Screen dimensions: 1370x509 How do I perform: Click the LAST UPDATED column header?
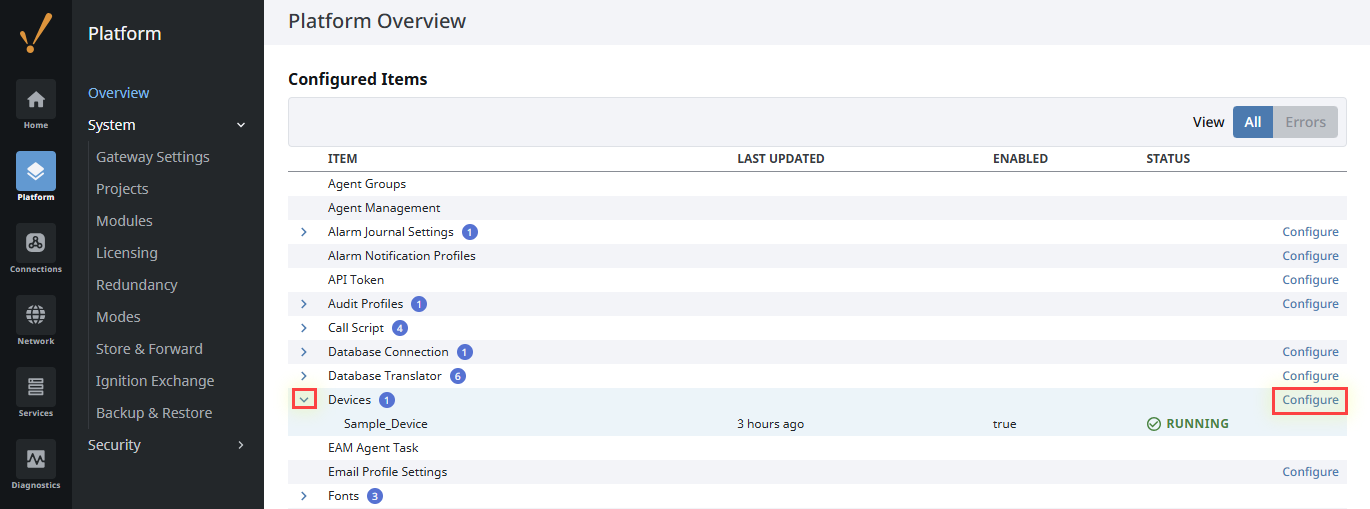781,159
